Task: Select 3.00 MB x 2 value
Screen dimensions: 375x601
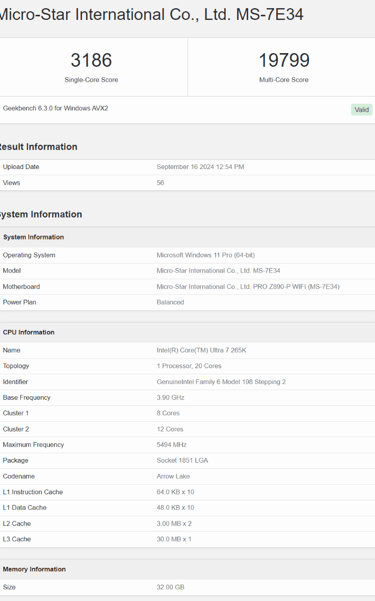Action: [174, 524]
